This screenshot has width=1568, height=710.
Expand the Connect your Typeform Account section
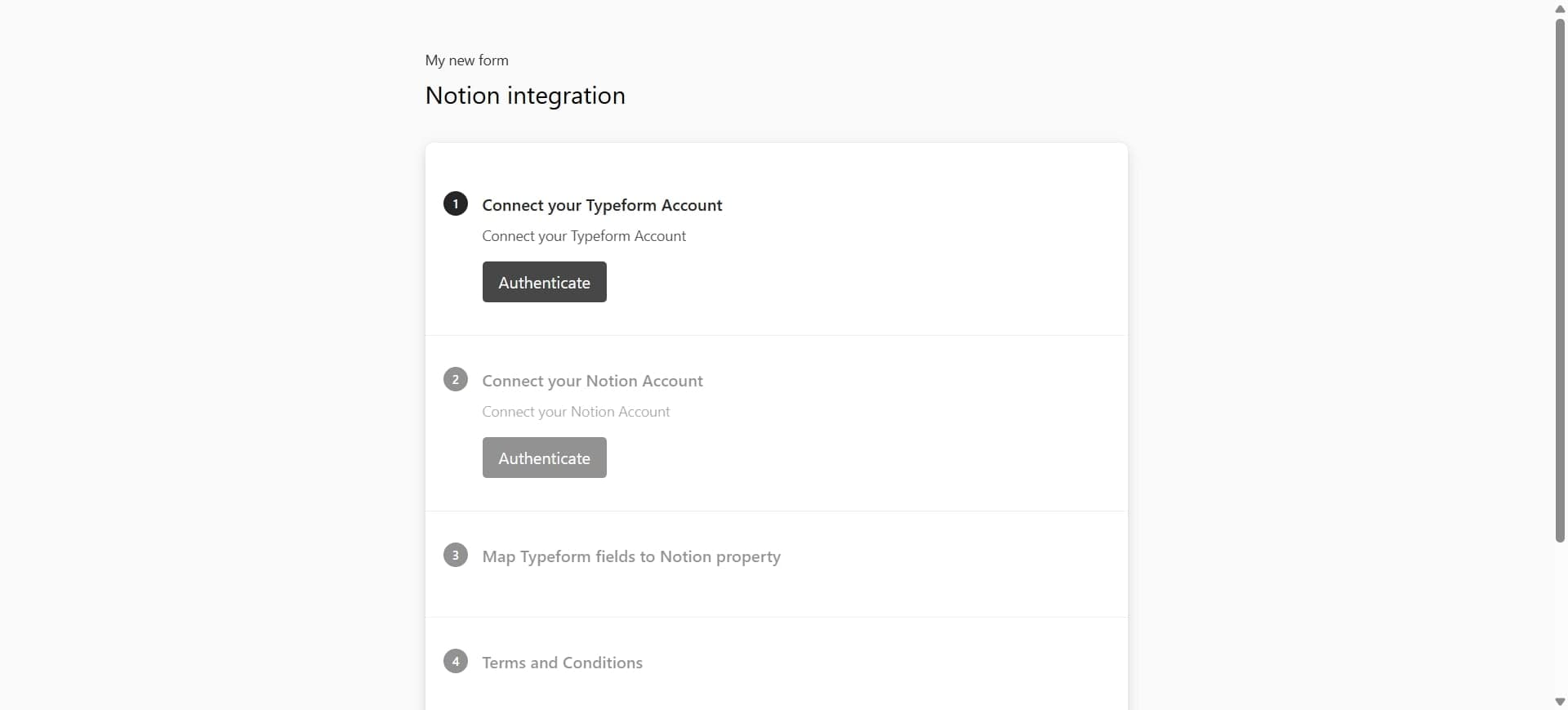(603, 205)
